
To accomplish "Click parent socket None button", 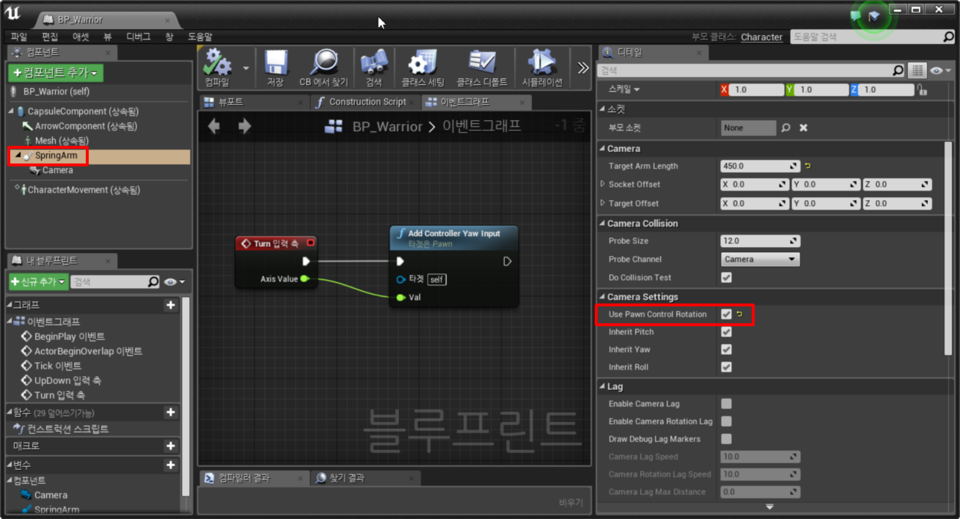I will pos(748,128).
